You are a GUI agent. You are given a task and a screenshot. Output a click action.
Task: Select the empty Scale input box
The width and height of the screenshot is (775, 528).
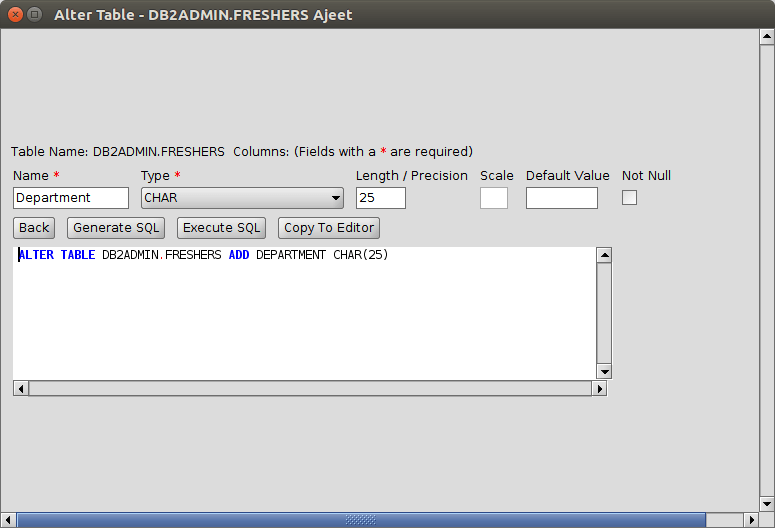point(494,198)
